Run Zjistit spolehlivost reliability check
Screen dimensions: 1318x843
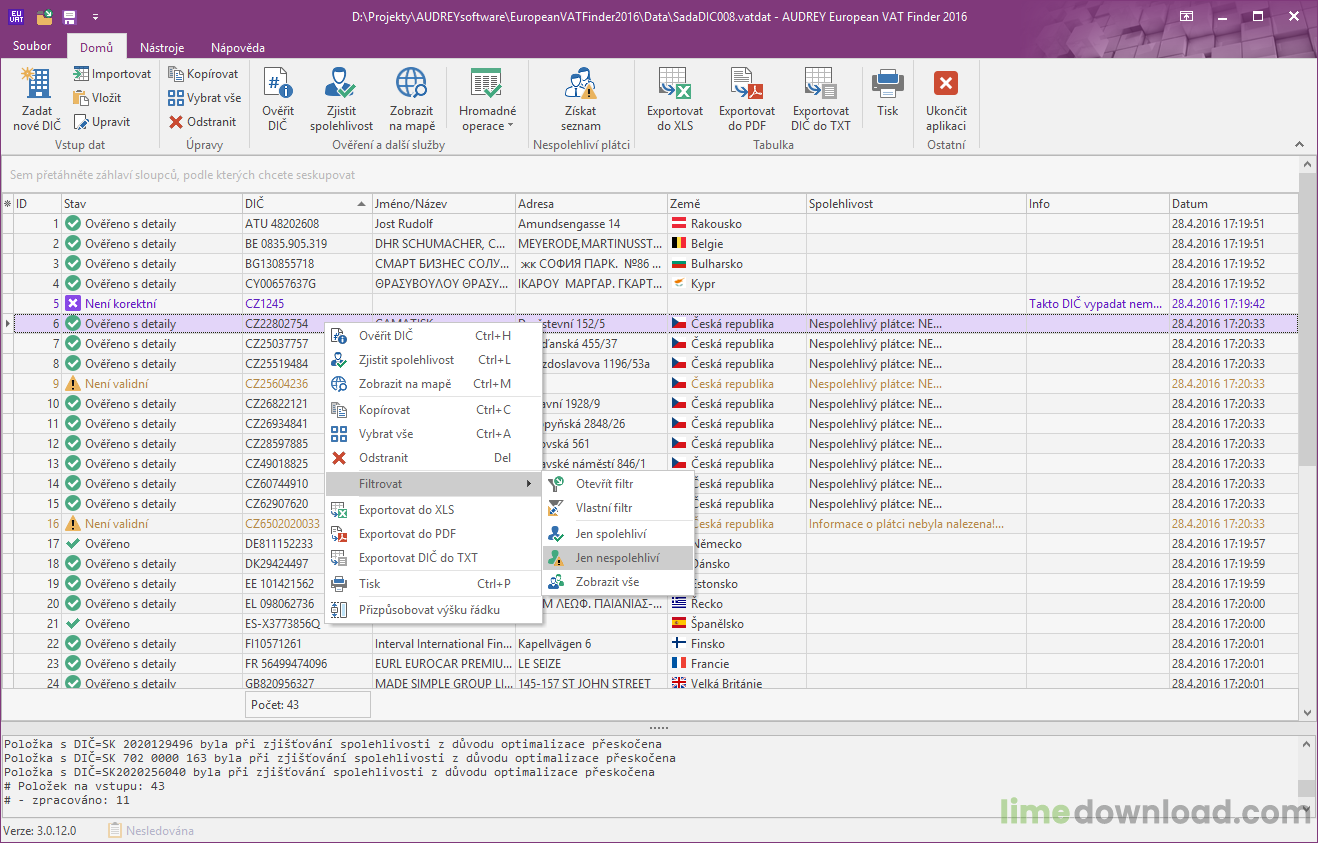[x=341, y=97]
